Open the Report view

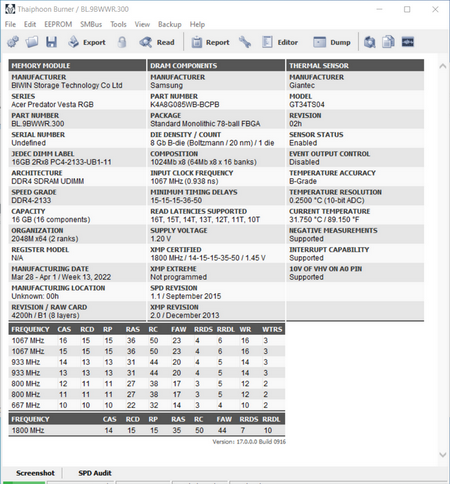click(x=210, y=42)
